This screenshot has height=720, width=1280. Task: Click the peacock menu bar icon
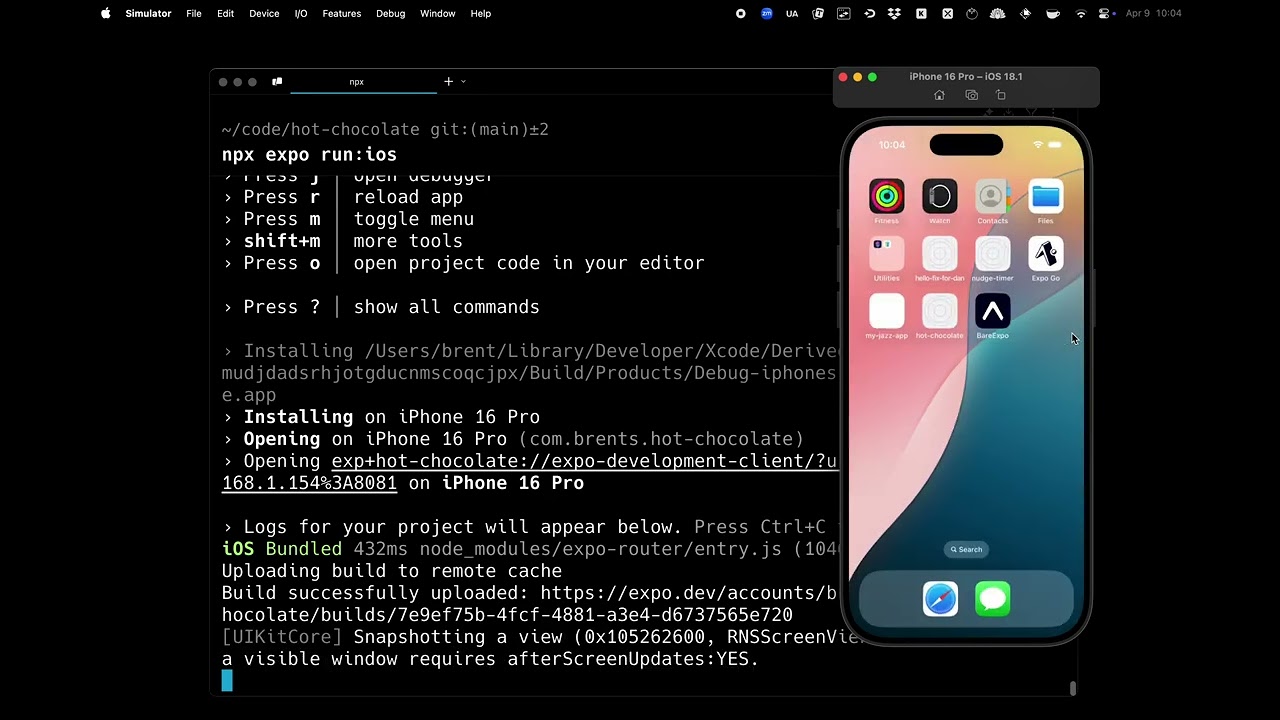point(997,13)
